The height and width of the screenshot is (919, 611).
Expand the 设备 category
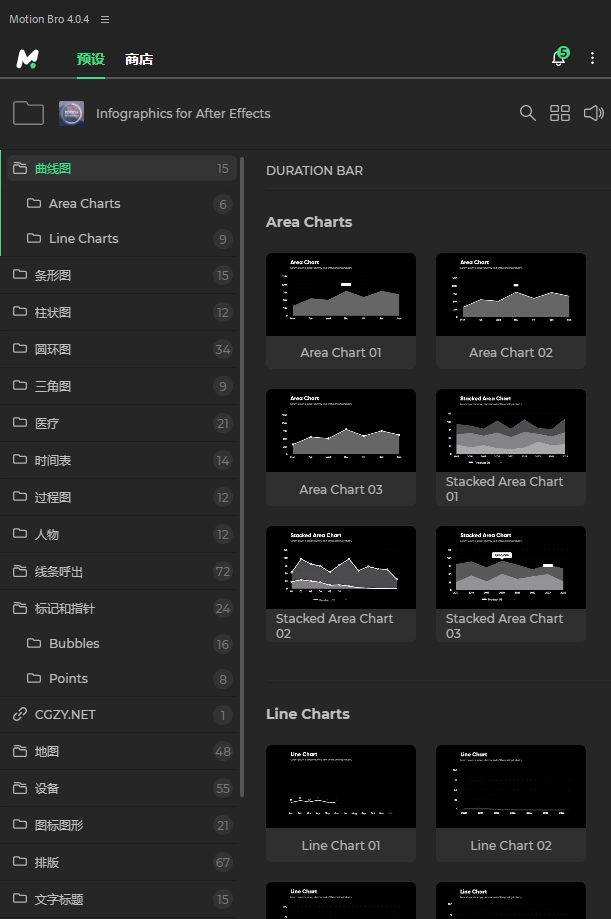point(120,789)
